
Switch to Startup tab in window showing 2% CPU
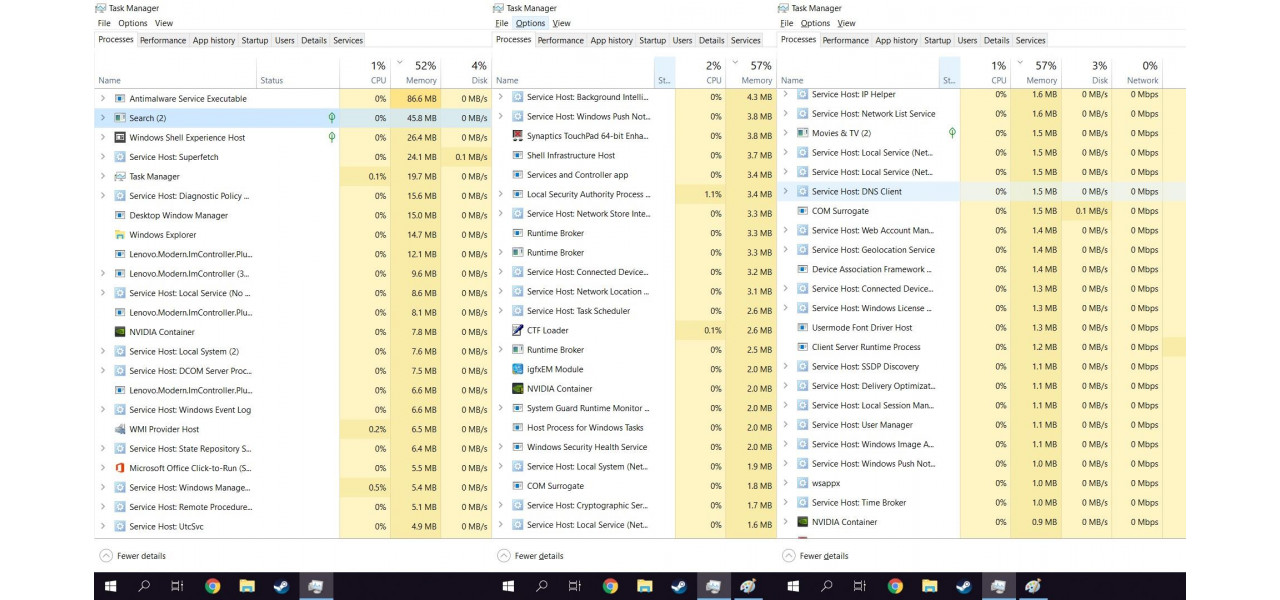653,40
